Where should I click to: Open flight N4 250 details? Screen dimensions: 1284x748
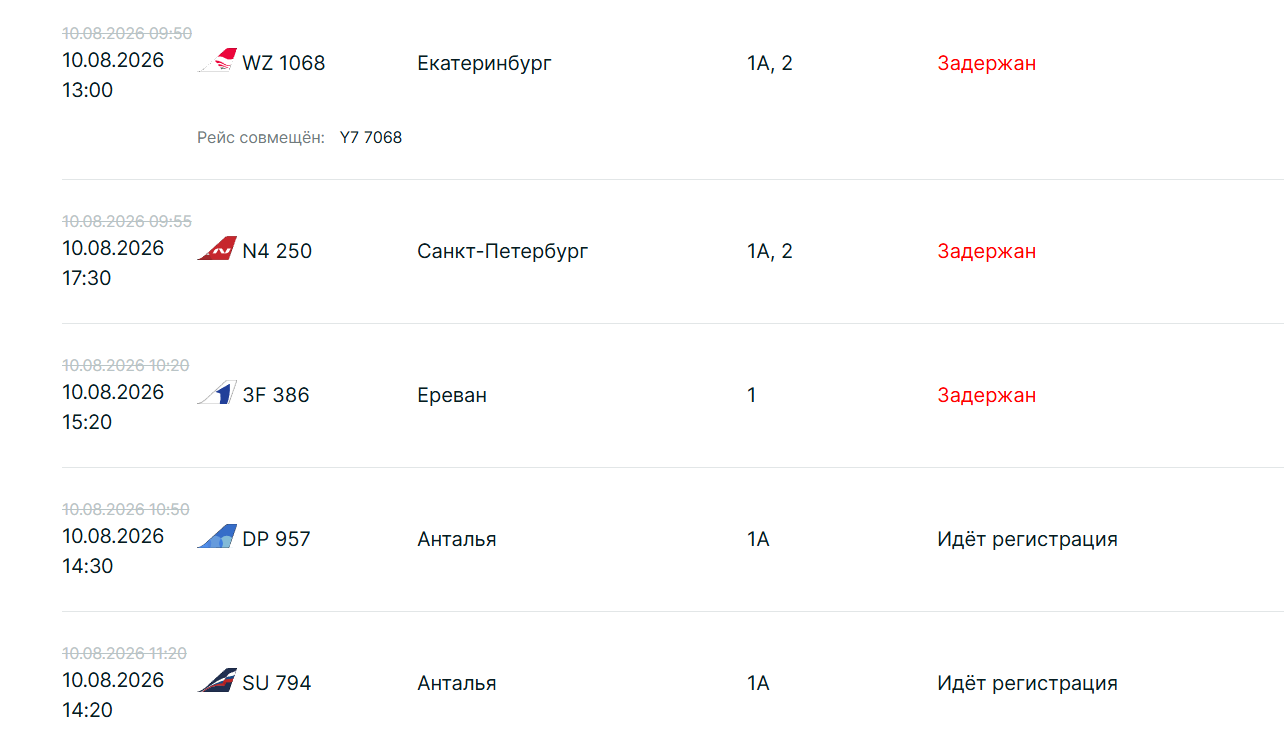tap(277, 251)
